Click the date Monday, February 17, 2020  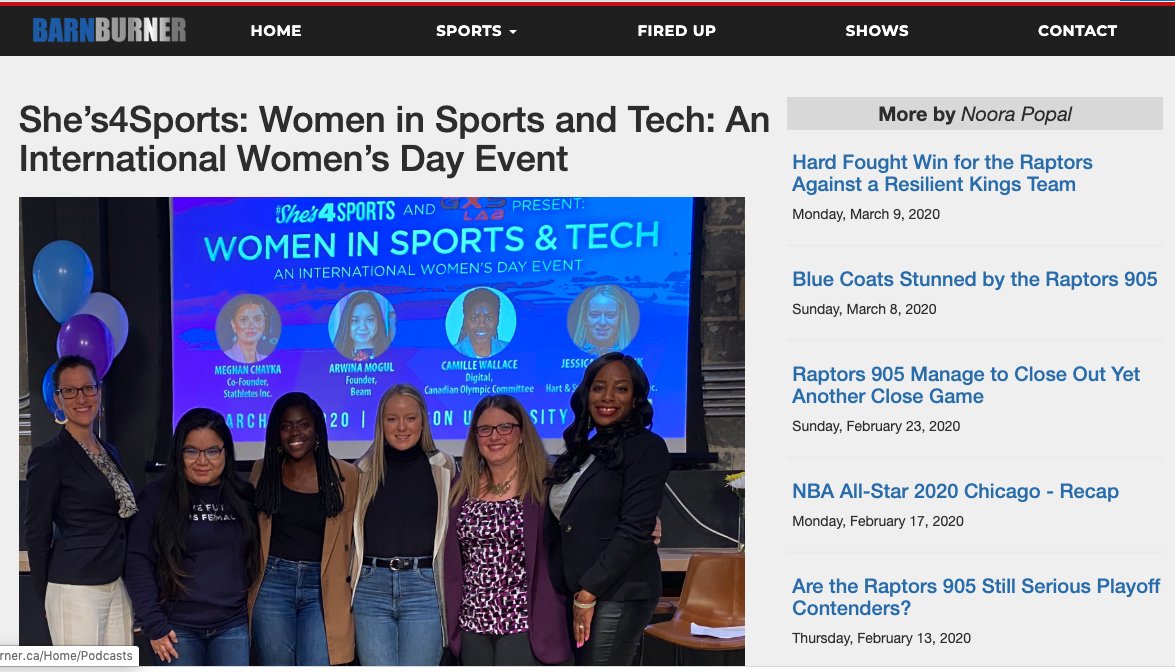878,521
